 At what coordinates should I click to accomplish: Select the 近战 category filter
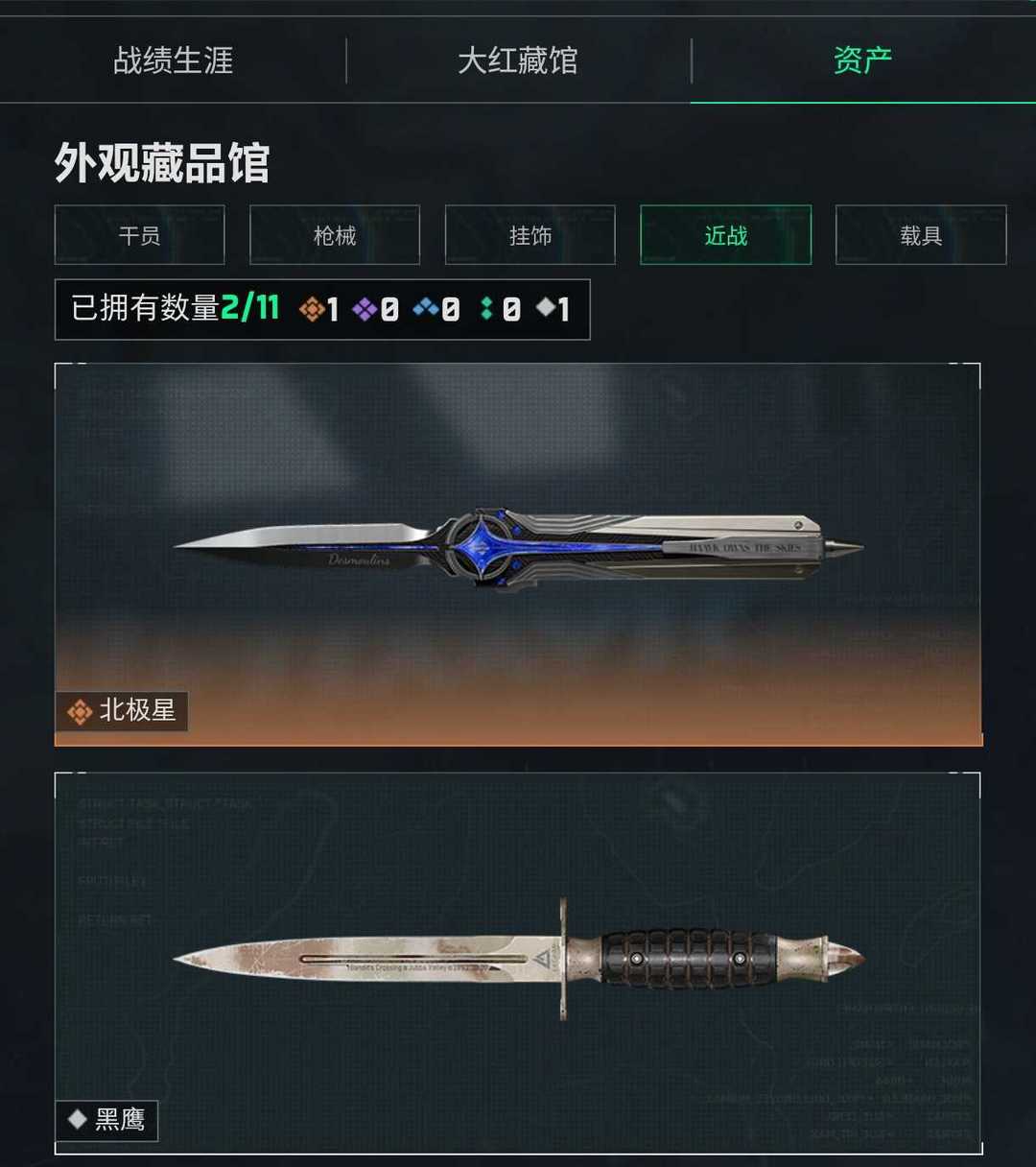[725, 235]
